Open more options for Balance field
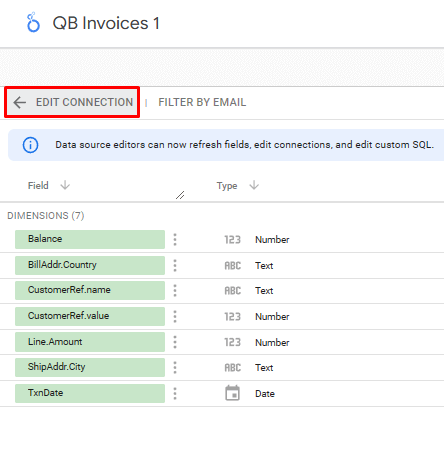The height and width of the screenshot is (454, 444). pos(175,240)
